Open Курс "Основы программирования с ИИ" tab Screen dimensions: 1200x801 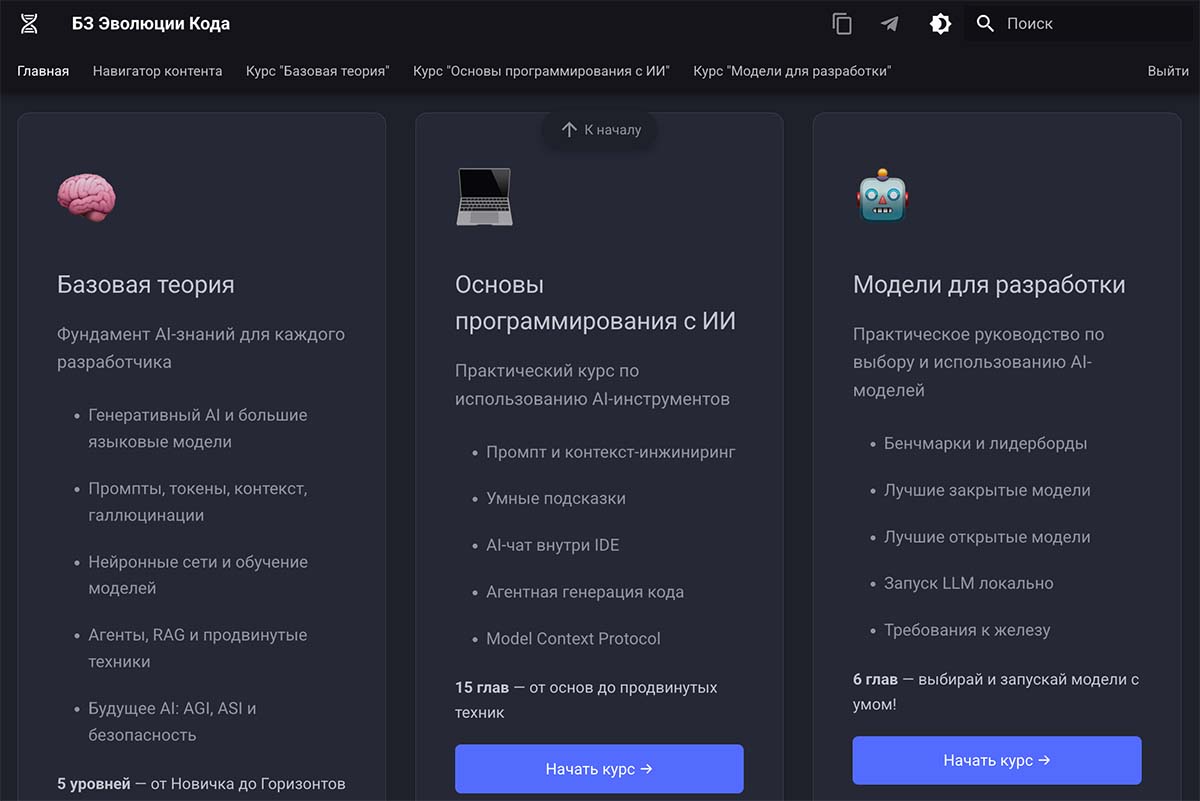coord(541,71)
